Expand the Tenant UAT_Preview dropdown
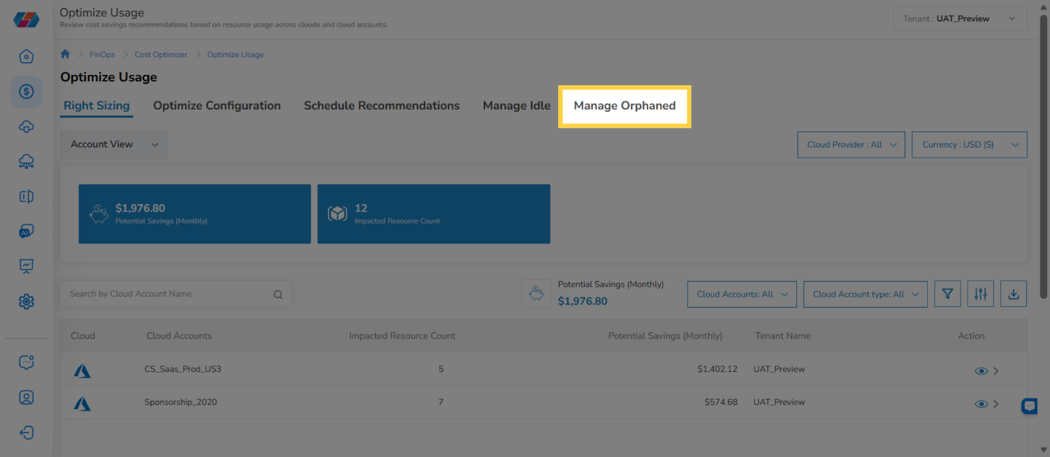This screenshot has width=1050, height=457. coord(960,19)
